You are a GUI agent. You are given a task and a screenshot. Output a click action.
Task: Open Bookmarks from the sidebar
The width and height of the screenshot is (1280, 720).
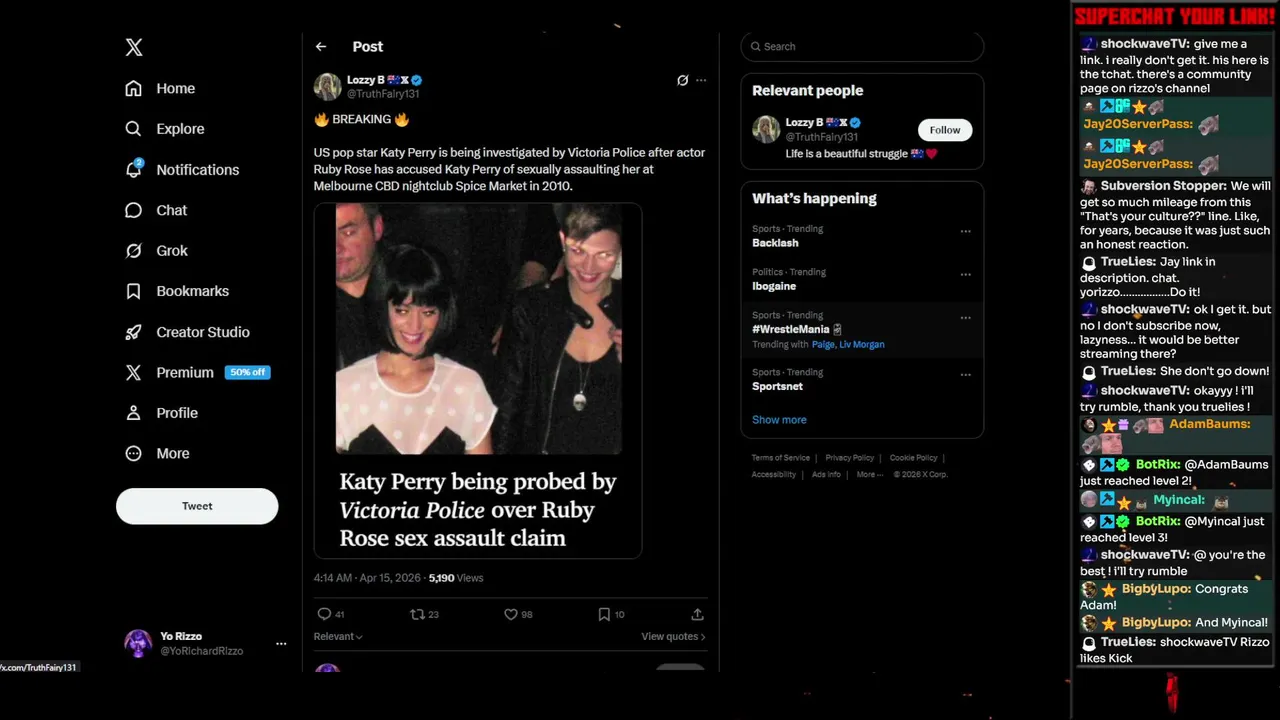point(192,291)
